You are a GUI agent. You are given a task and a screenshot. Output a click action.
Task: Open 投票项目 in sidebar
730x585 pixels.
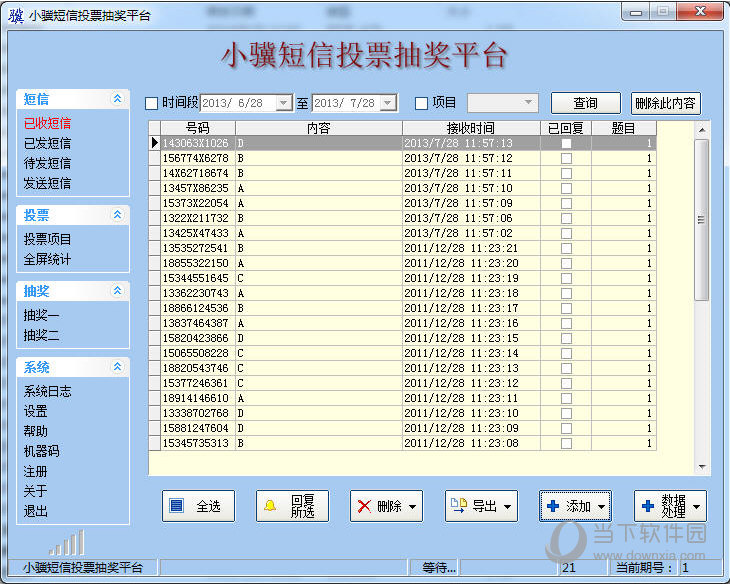click(47, 239)
